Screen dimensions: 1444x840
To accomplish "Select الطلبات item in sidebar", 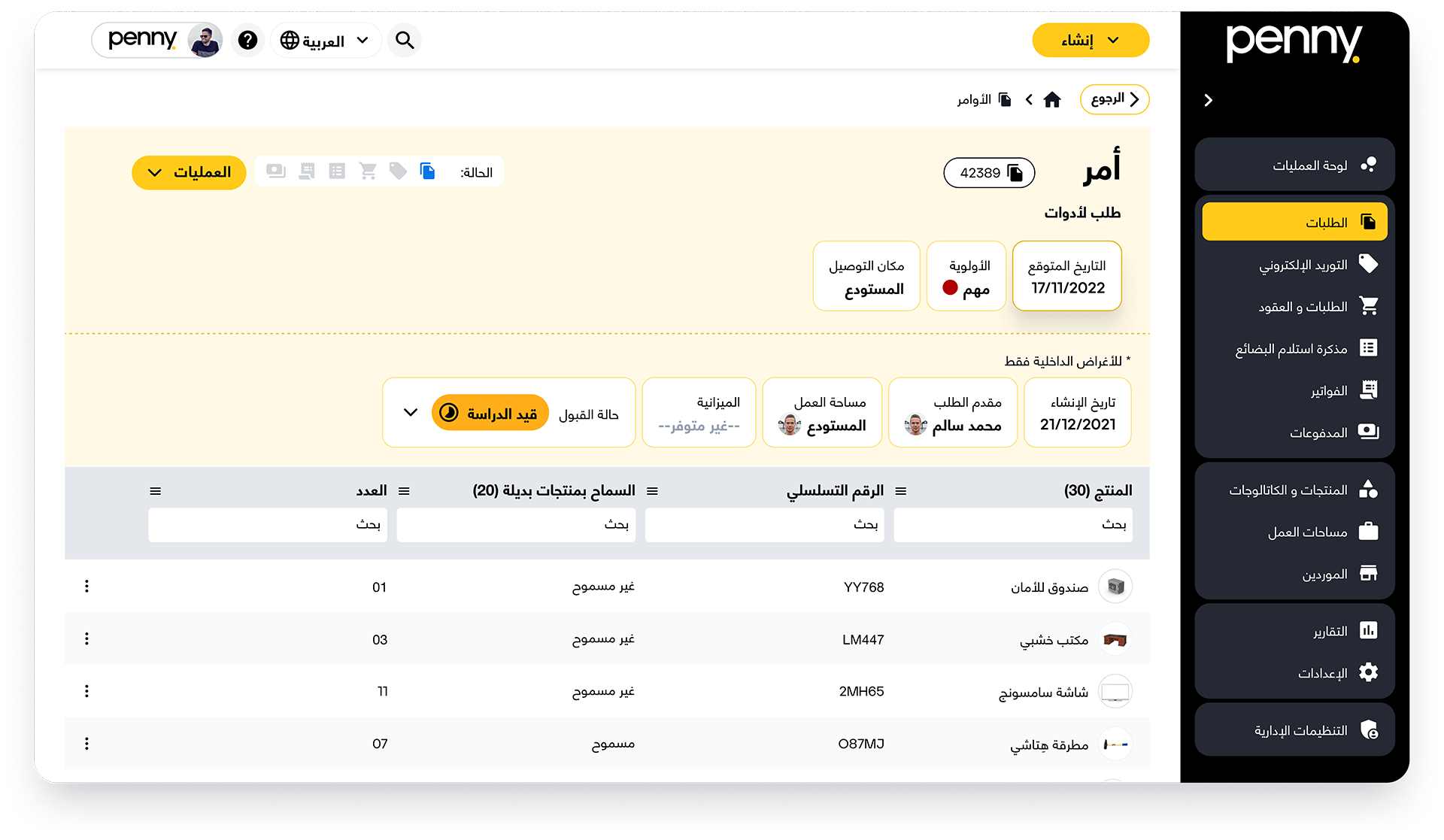I will (x=1294, y=222).
